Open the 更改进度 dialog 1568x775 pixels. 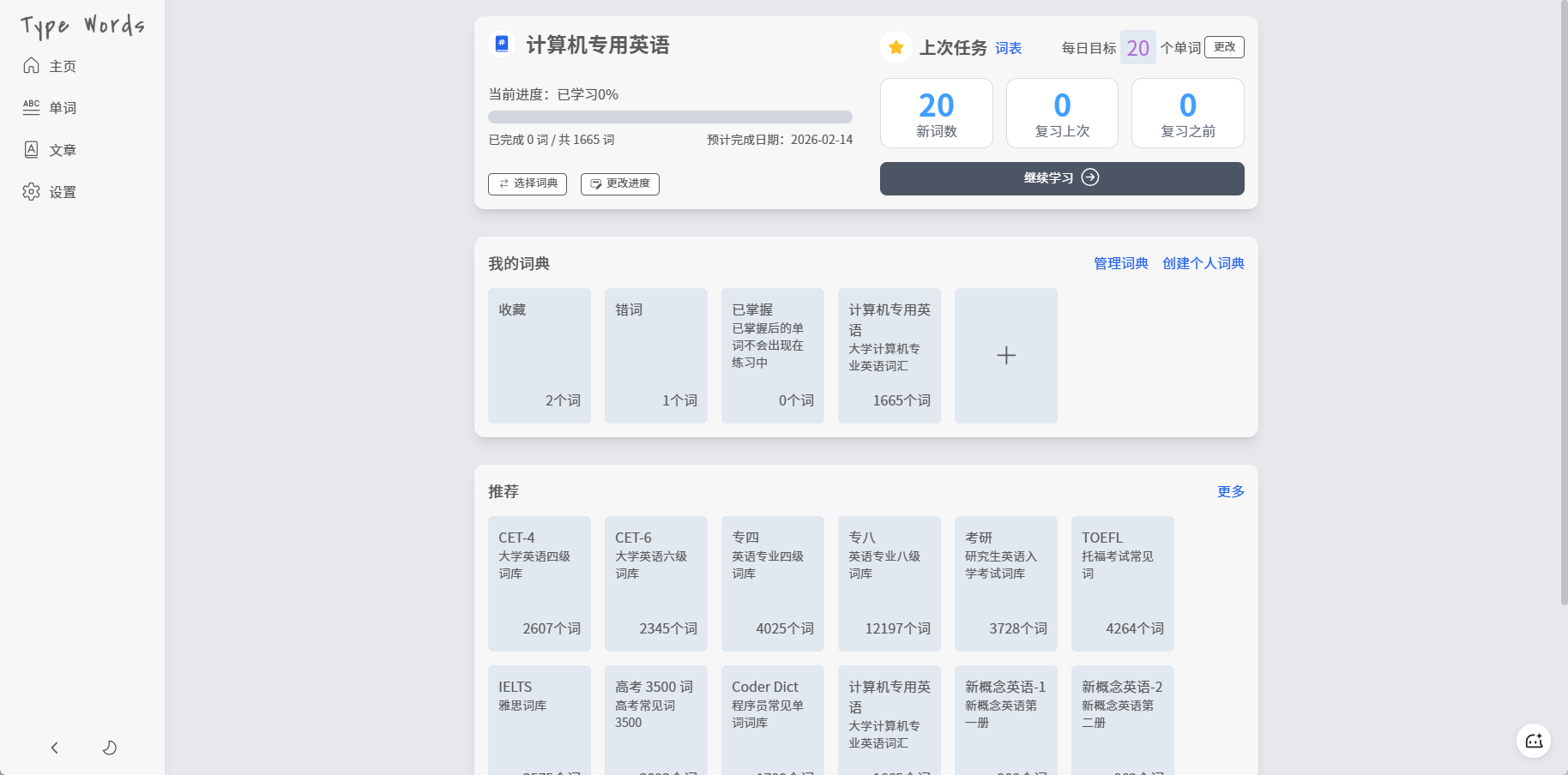coord(619,183)
